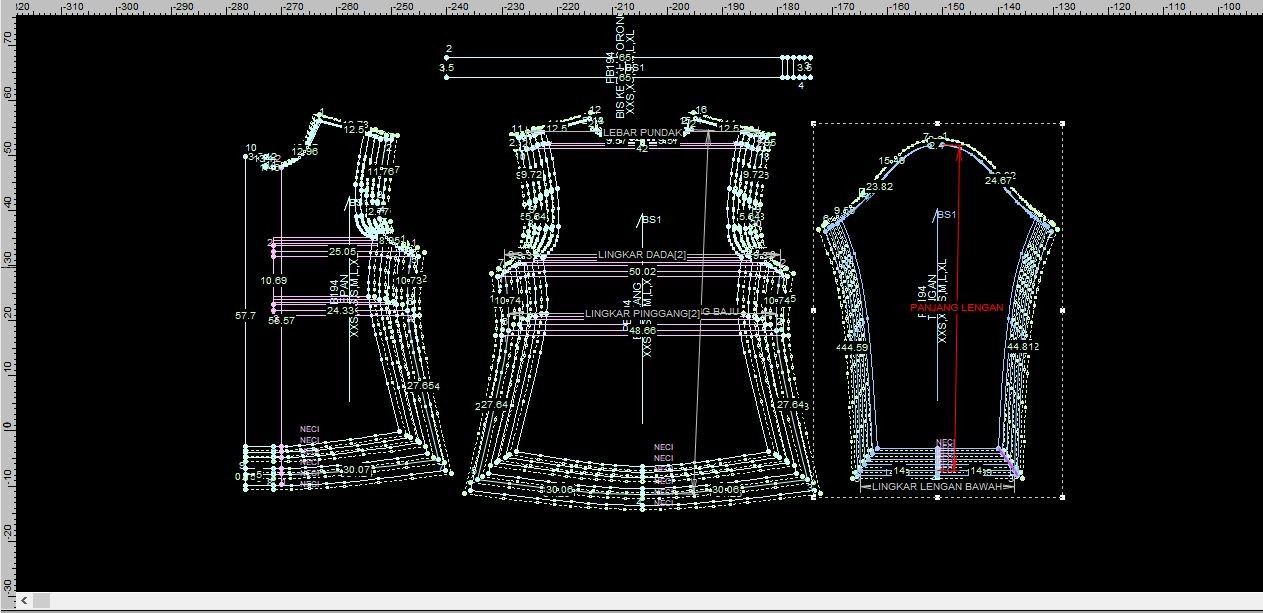Image resolution: width=1263 pixels, height=613 pixels.
Task: Grab the sleeve selection box top-left handle
Action: click(x=814, y=125)
